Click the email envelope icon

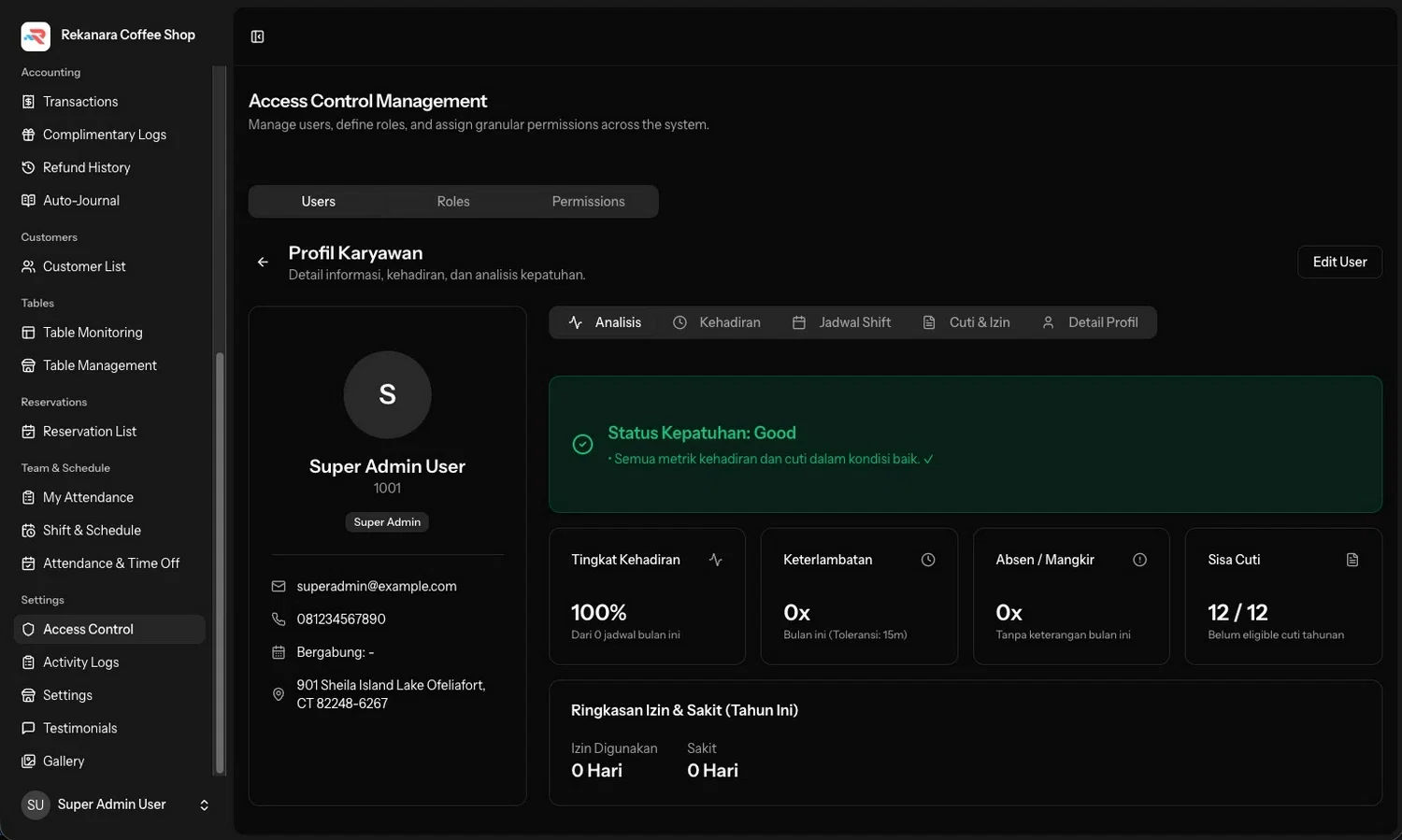pos(279,587)
